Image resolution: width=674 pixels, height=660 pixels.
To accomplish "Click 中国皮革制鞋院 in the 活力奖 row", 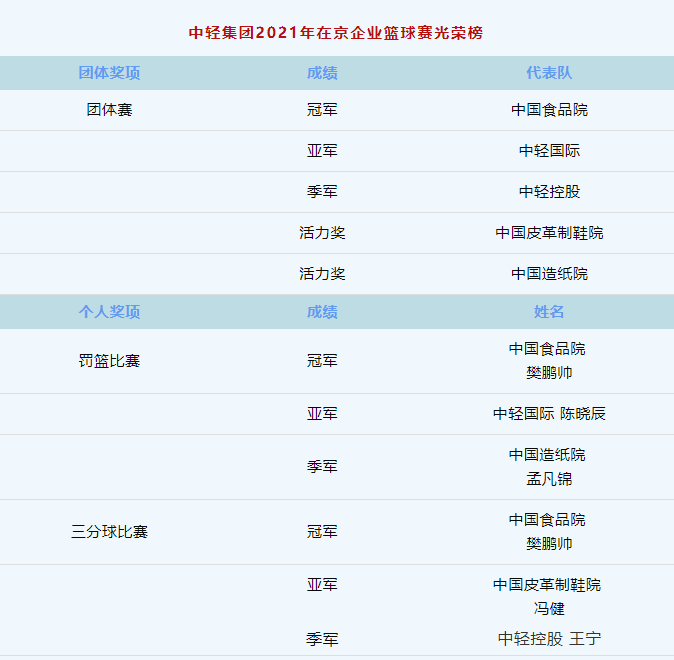I will coord(549,233).
